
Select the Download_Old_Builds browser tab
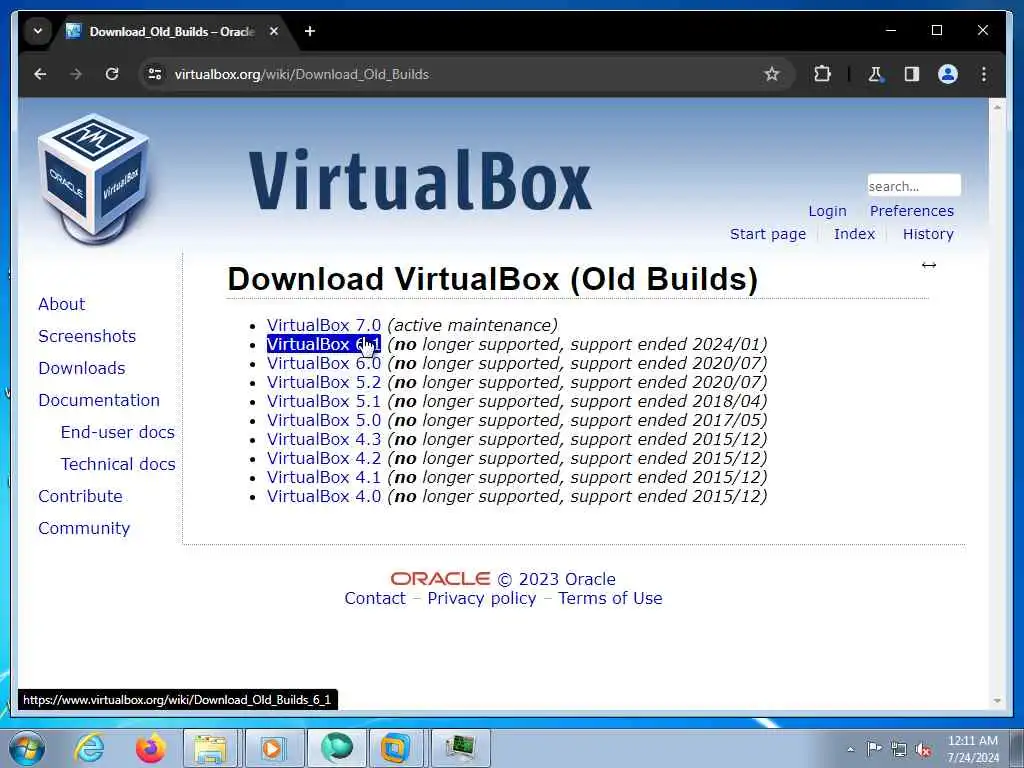171,31
